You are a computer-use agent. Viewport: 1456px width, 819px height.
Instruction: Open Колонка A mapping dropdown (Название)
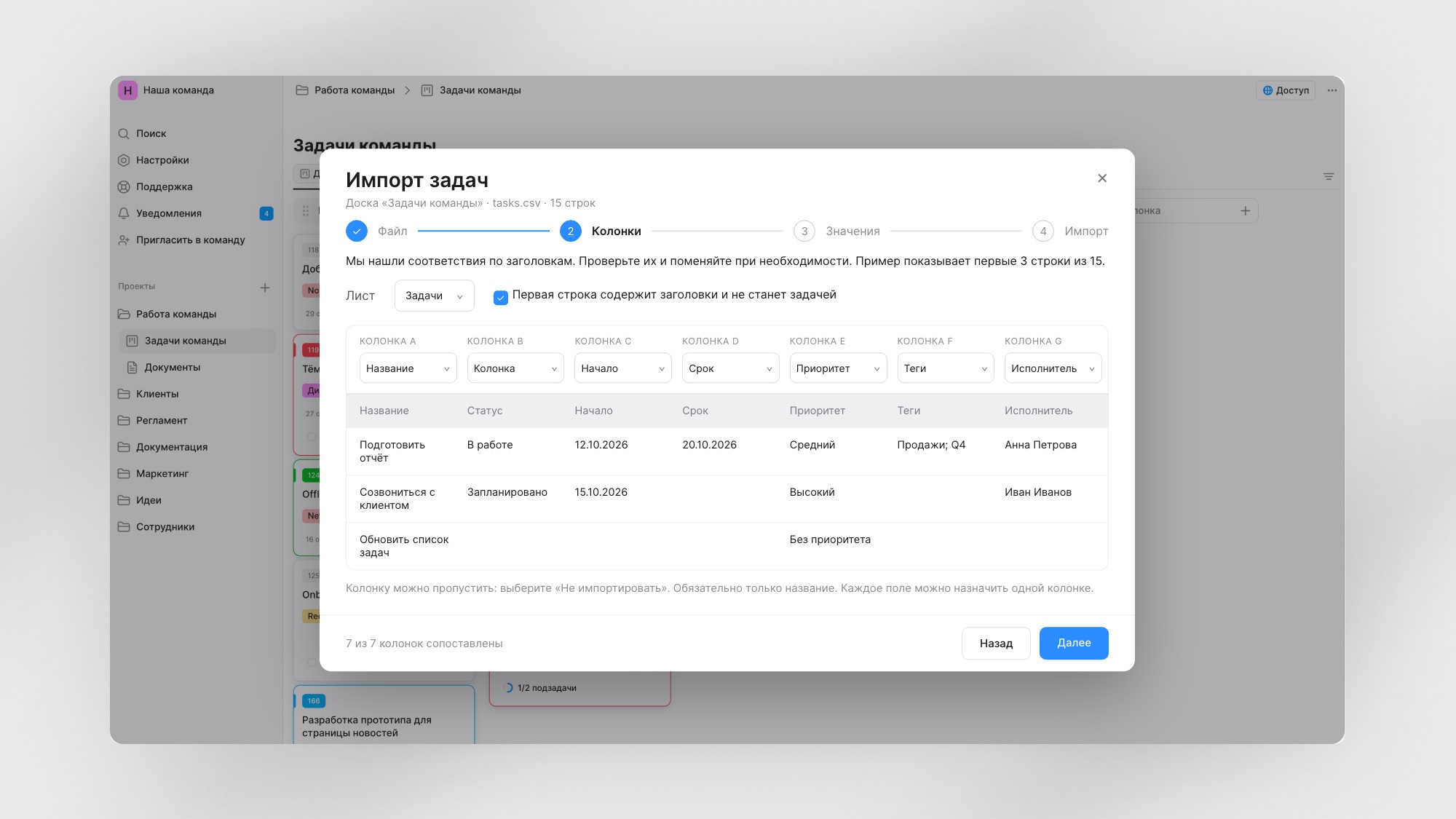tap(408, 368)
